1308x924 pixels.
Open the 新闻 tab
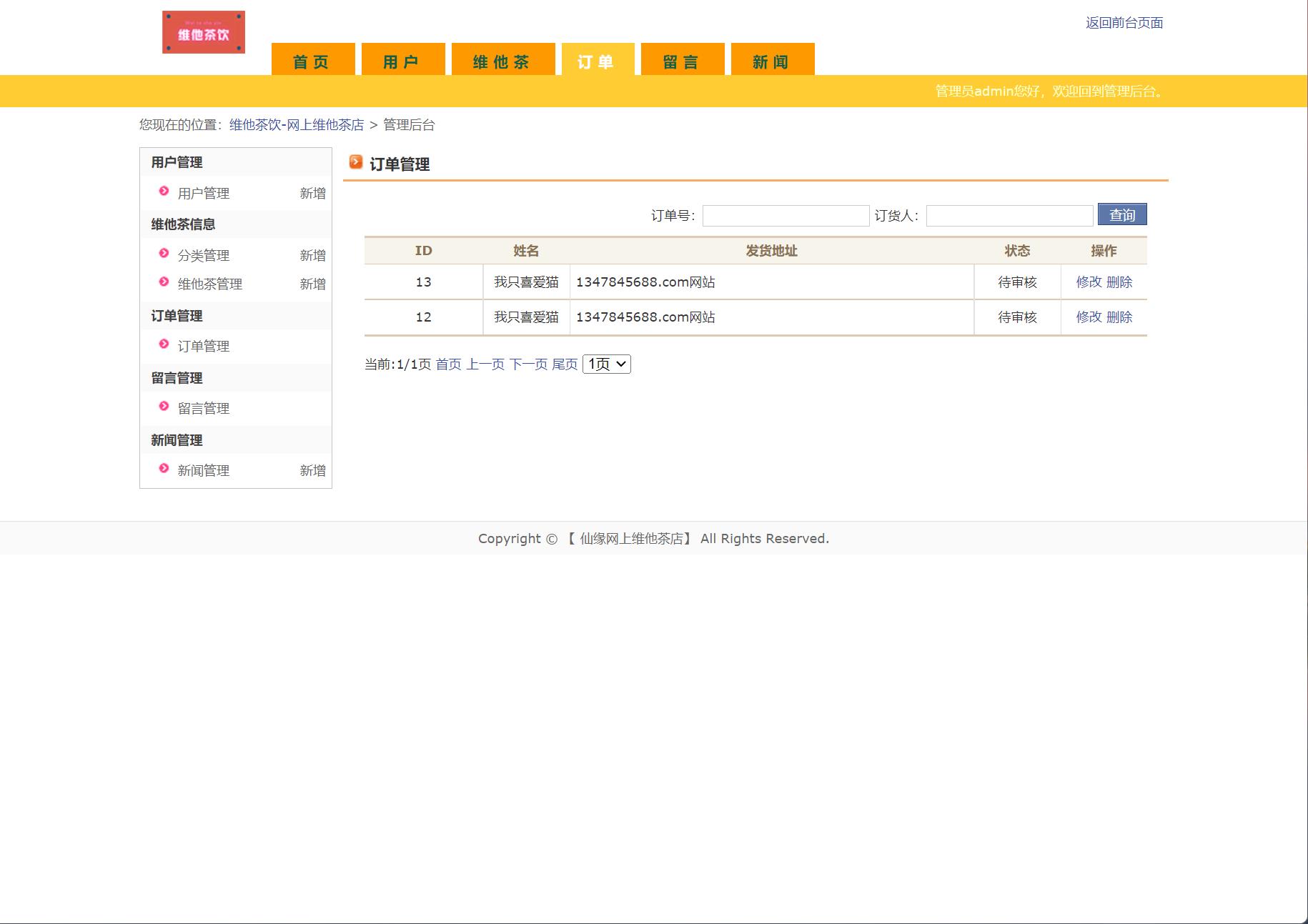pos(771,61)
